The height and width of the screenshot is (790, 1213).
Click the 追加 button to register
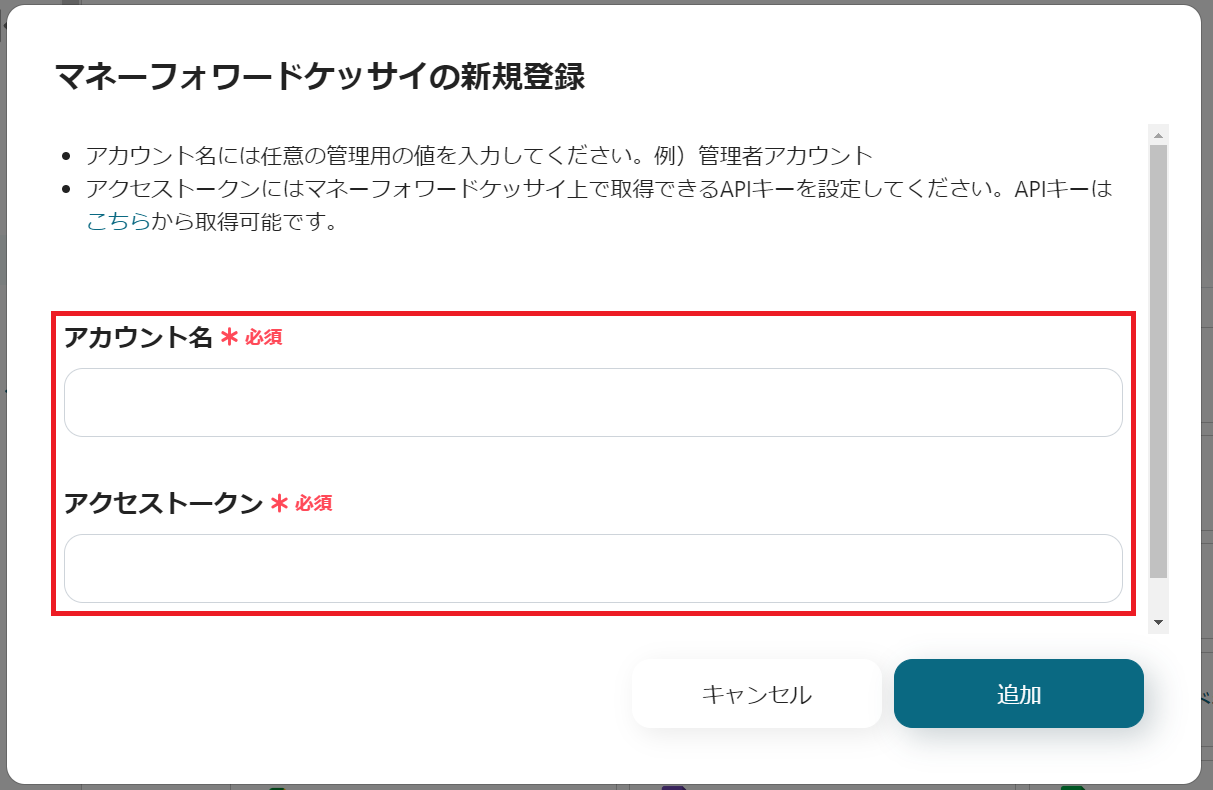1019,694
